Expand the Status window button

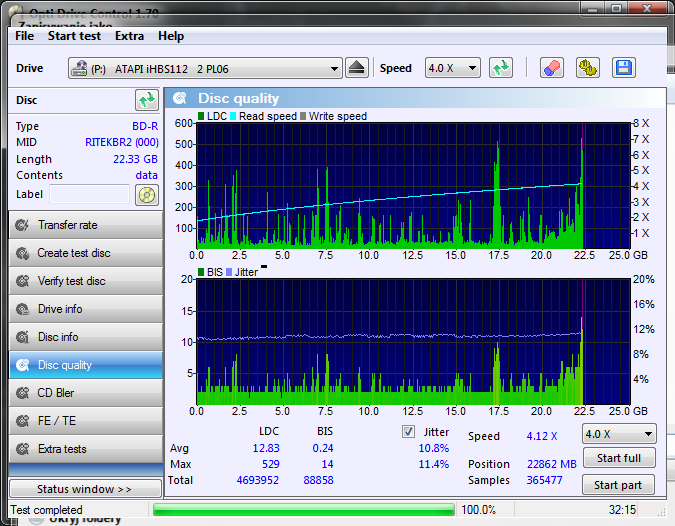[x=85, y=489]
